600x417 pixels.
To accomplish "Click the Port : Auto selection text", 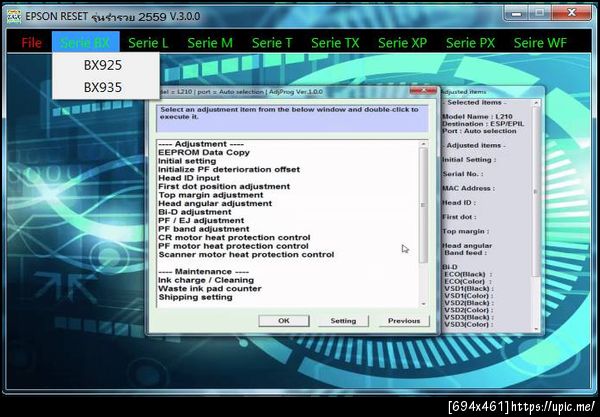I will pos(479,131).
